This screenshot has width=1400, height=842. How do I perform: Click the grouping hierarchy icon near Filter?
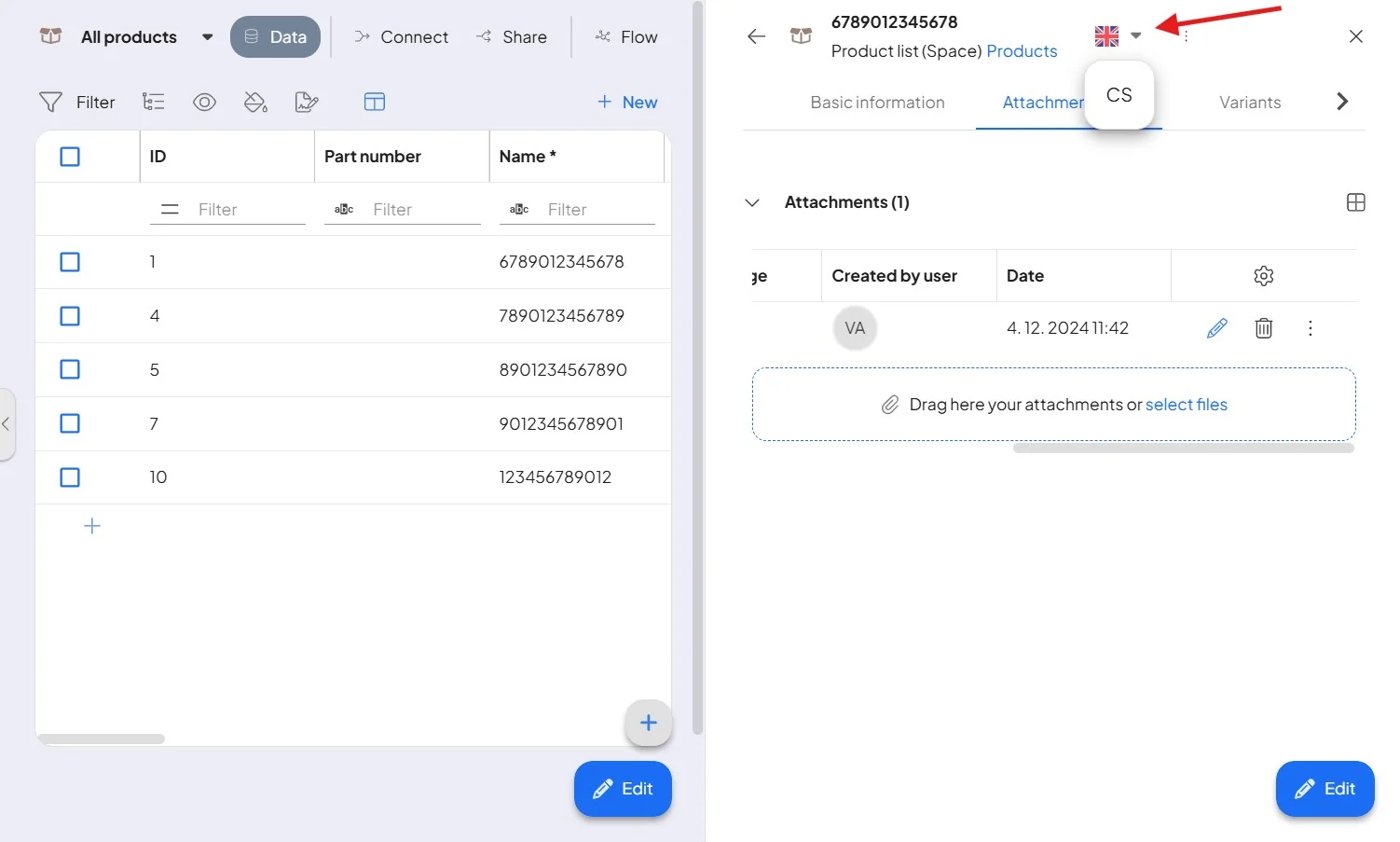[154, 102]
